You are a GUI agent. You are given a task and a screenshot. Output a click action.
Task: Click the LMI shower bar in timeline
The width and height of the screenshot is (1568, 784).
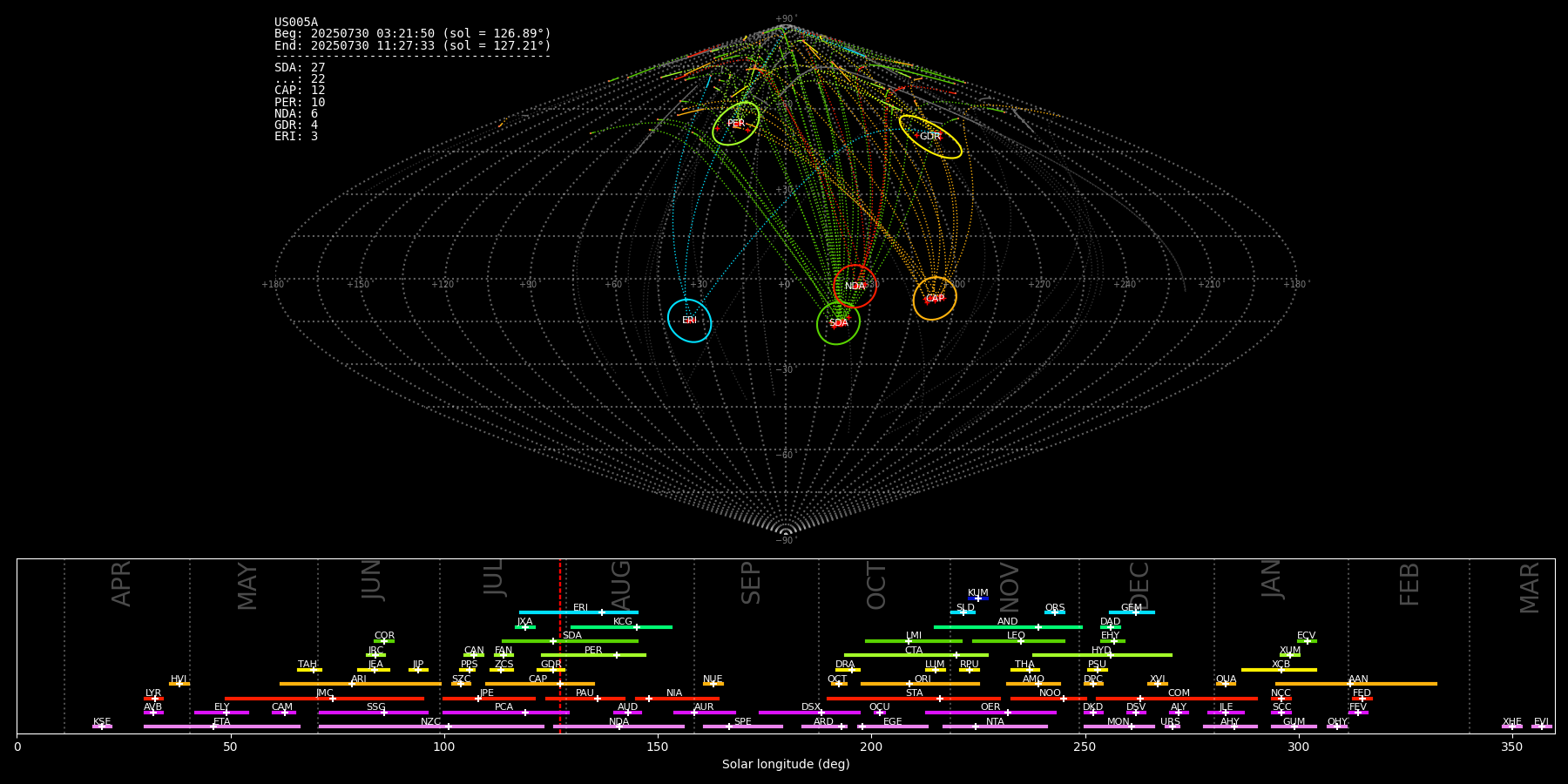(914, 641)
